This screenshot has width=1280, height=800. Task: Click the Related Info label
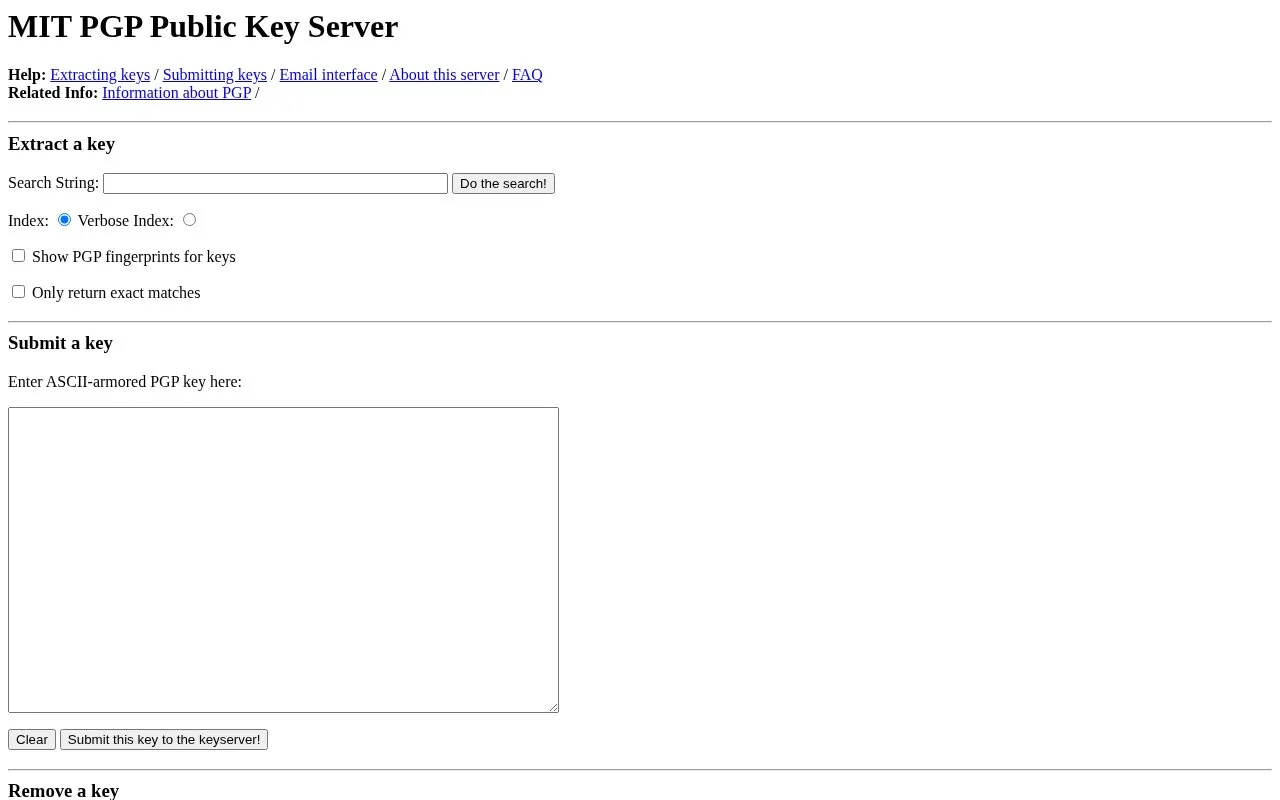point(53,93)
